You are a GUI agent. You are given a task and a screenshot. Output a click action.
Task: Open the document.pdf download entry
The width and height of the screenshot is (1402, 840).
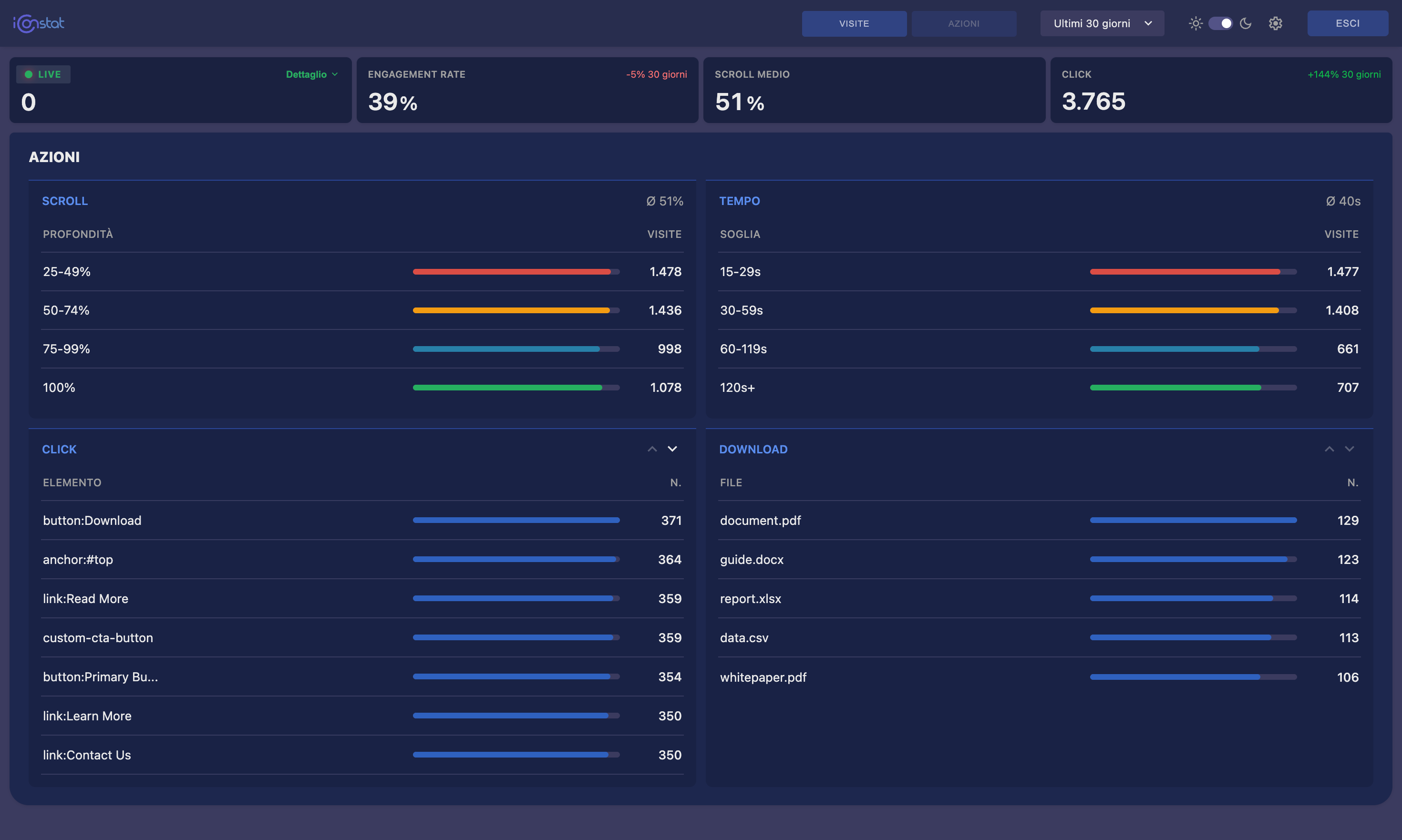(761, 520)
